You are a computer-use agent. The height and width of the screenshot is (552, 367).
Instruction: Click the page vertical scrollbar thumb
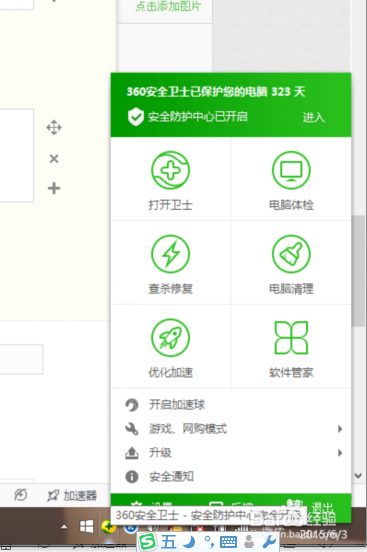[x=358, y=271]
